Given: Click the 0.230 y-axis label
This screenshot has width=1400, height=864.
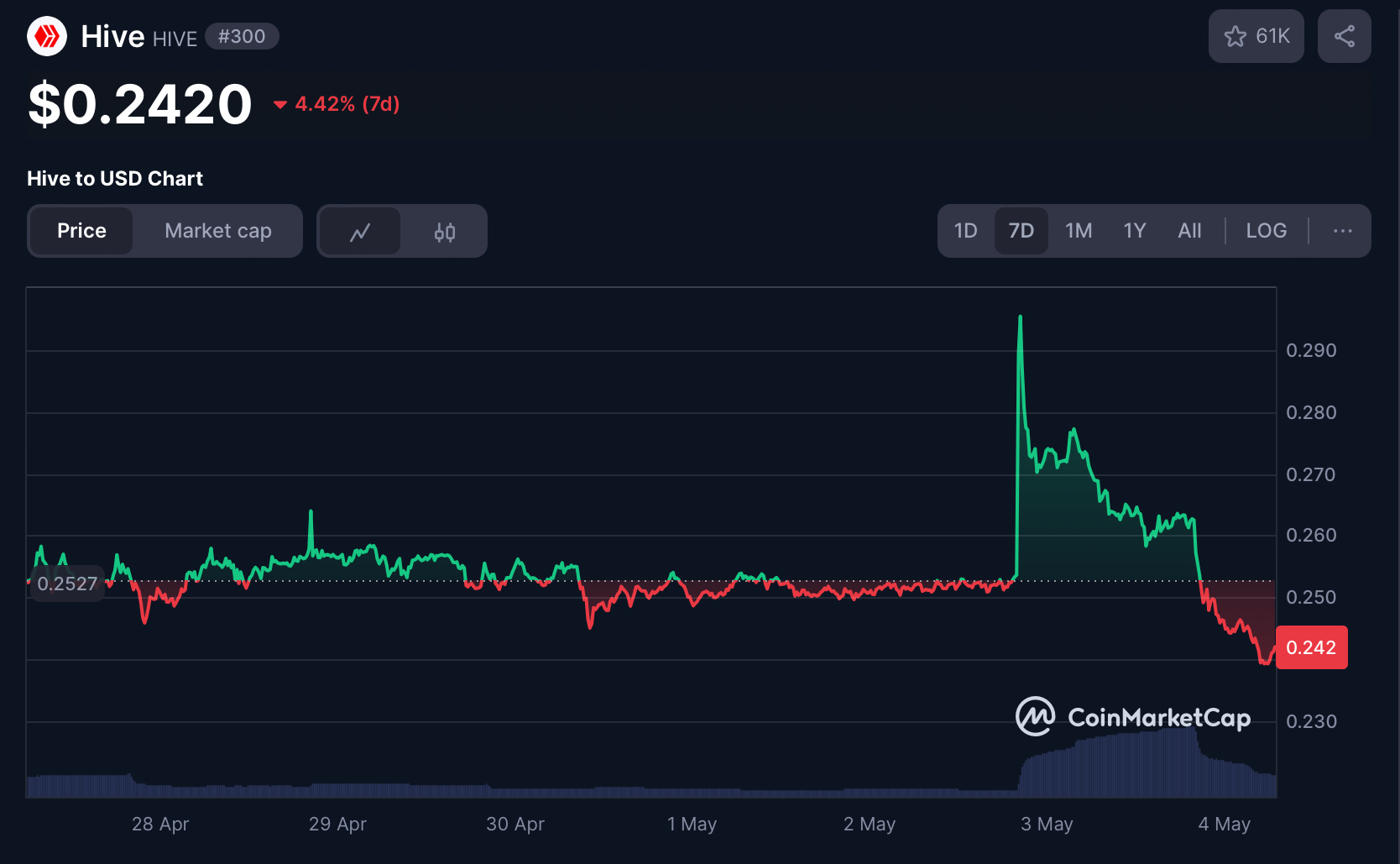Looking at the screenshot, I should coord(1311,721).
